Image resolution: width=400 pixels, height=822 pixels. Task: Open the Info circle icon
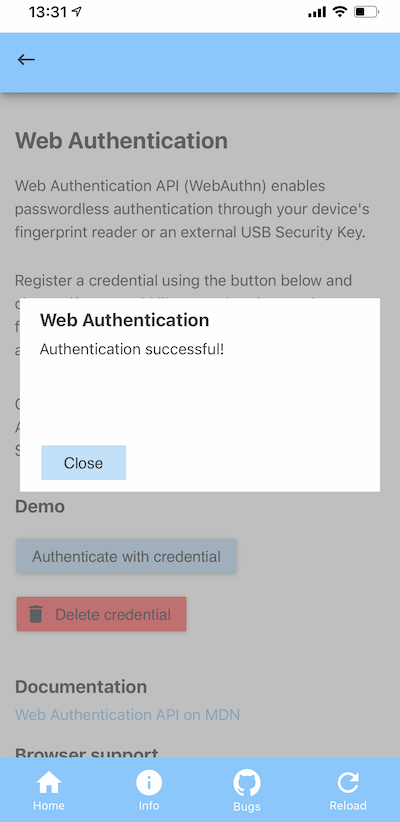click(x=149, y=783)
